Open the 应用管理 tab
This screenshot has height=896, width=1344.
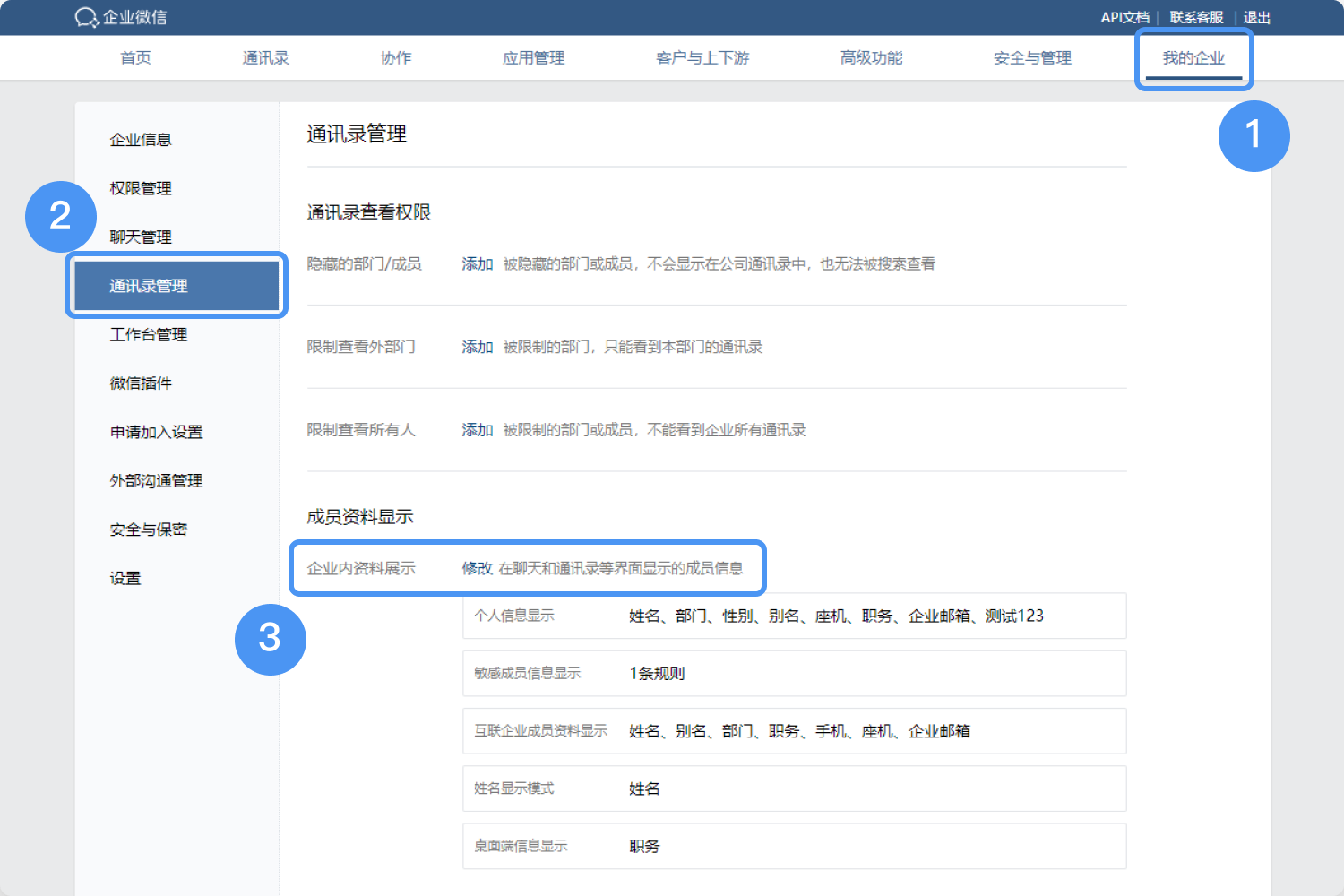click(x=533, y=58)
